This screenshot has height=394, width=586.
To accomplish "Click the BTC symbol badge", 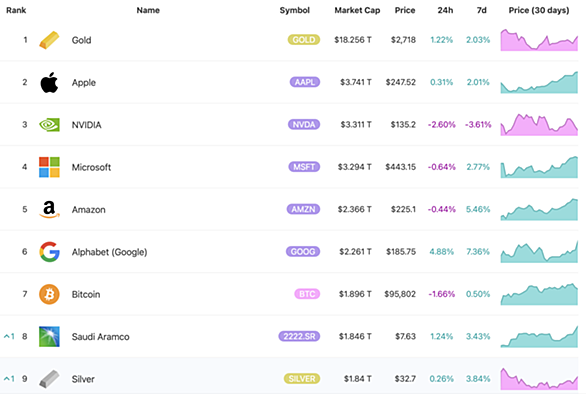I will [x=307, y=294].
